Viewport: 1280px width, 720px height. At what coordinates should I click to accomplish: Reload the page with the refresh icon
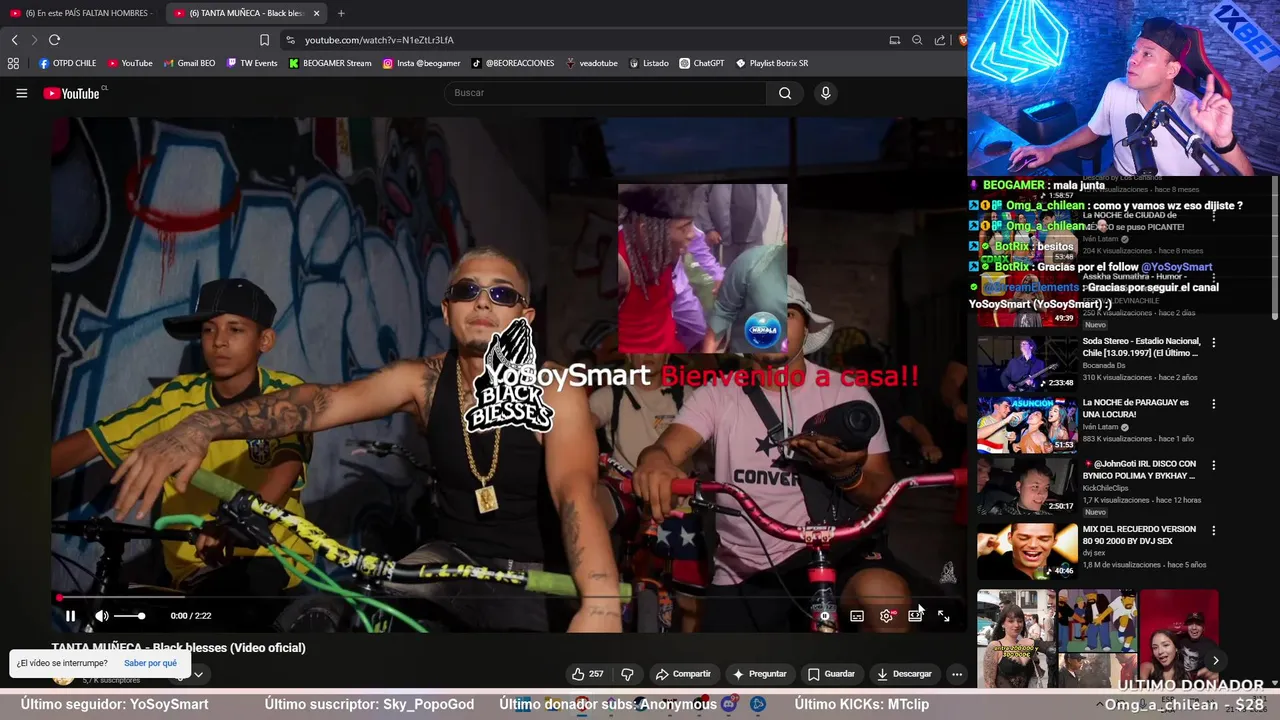pos(54,40)
